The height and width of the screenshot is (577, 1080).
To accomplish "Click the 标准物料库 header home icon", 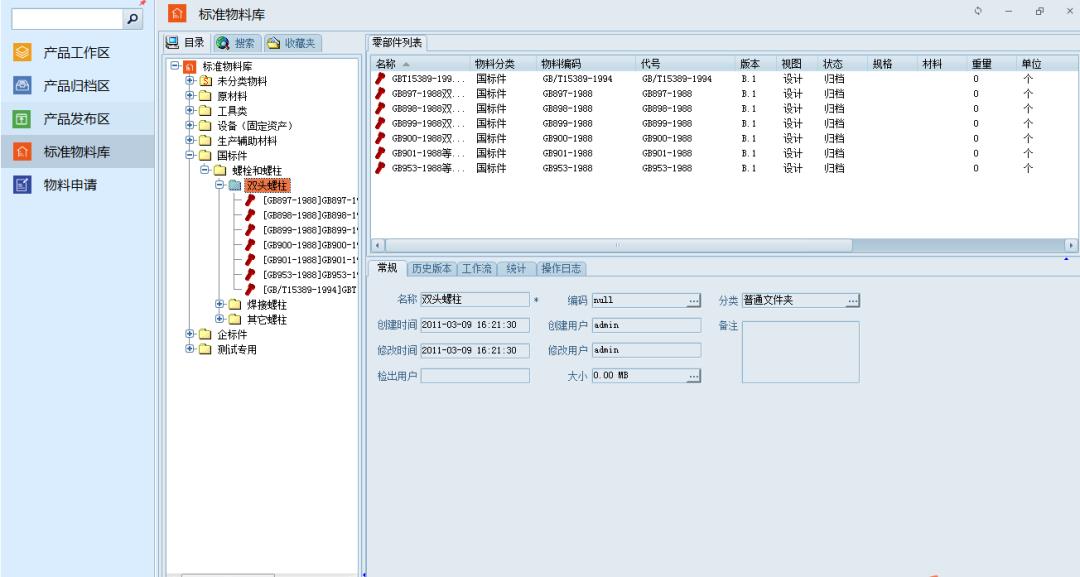I will [x=177, y=13].
